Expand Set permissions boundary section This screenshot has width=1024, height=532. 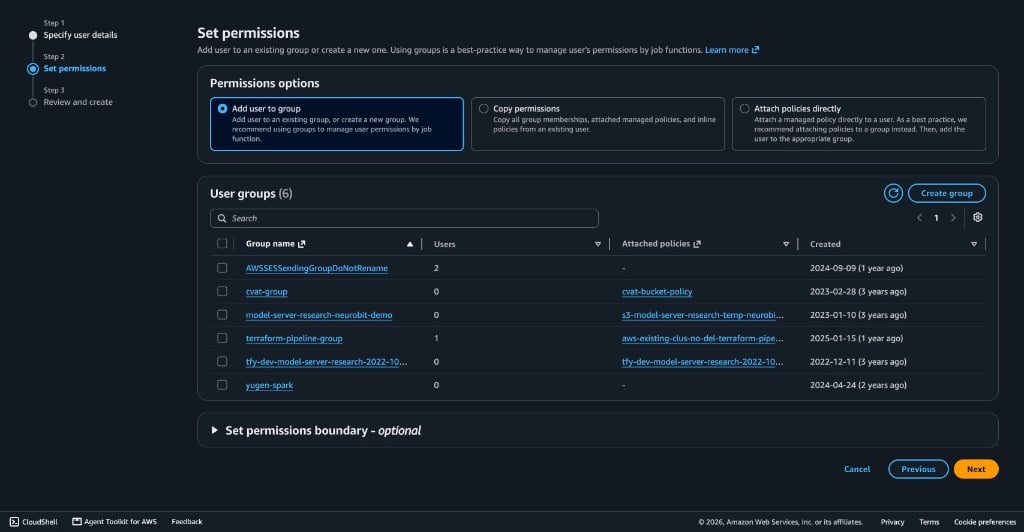click(x=214, y=430)
